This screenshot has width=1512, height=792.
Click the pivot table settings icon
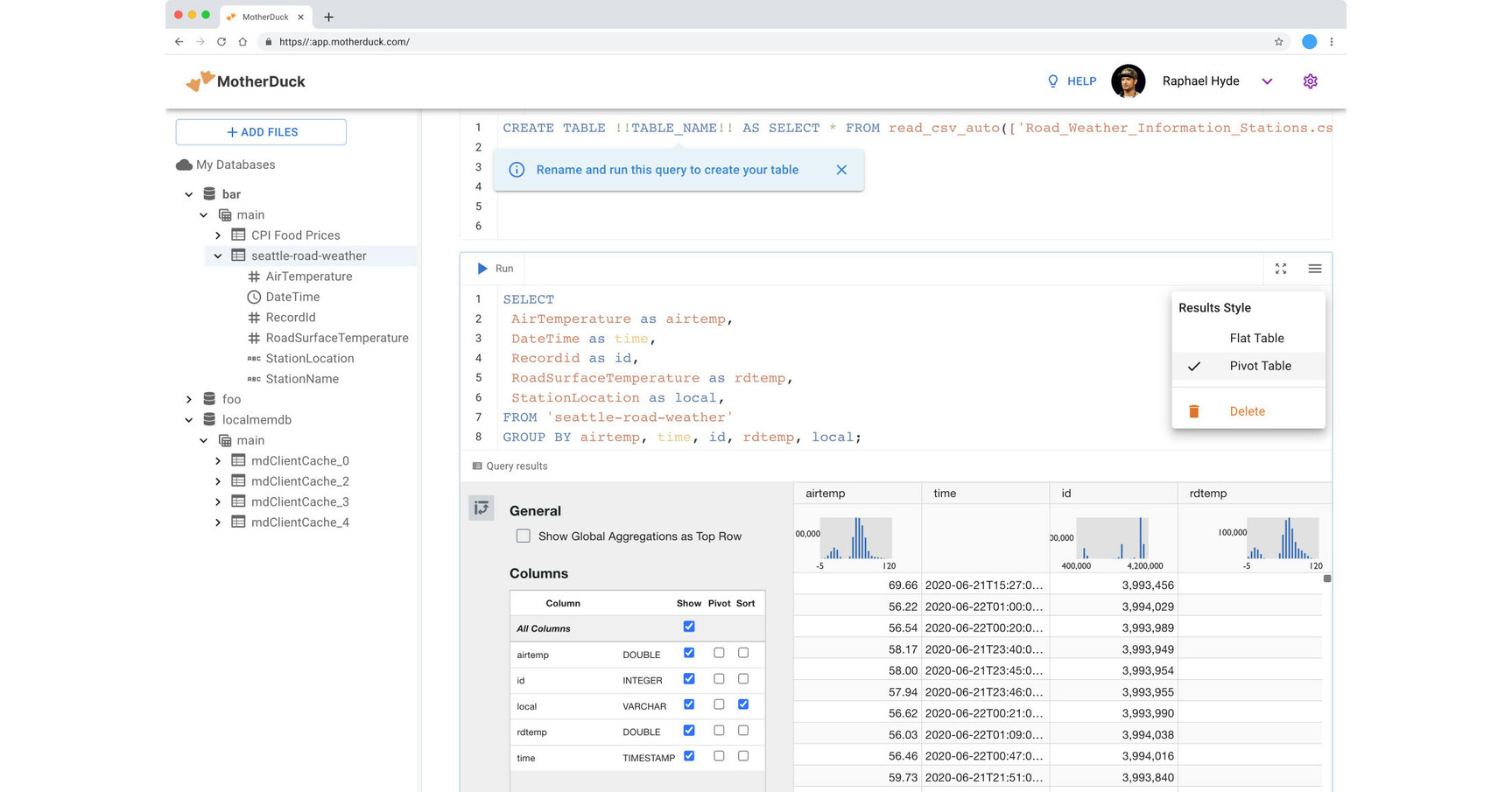[x=481, y=508]
